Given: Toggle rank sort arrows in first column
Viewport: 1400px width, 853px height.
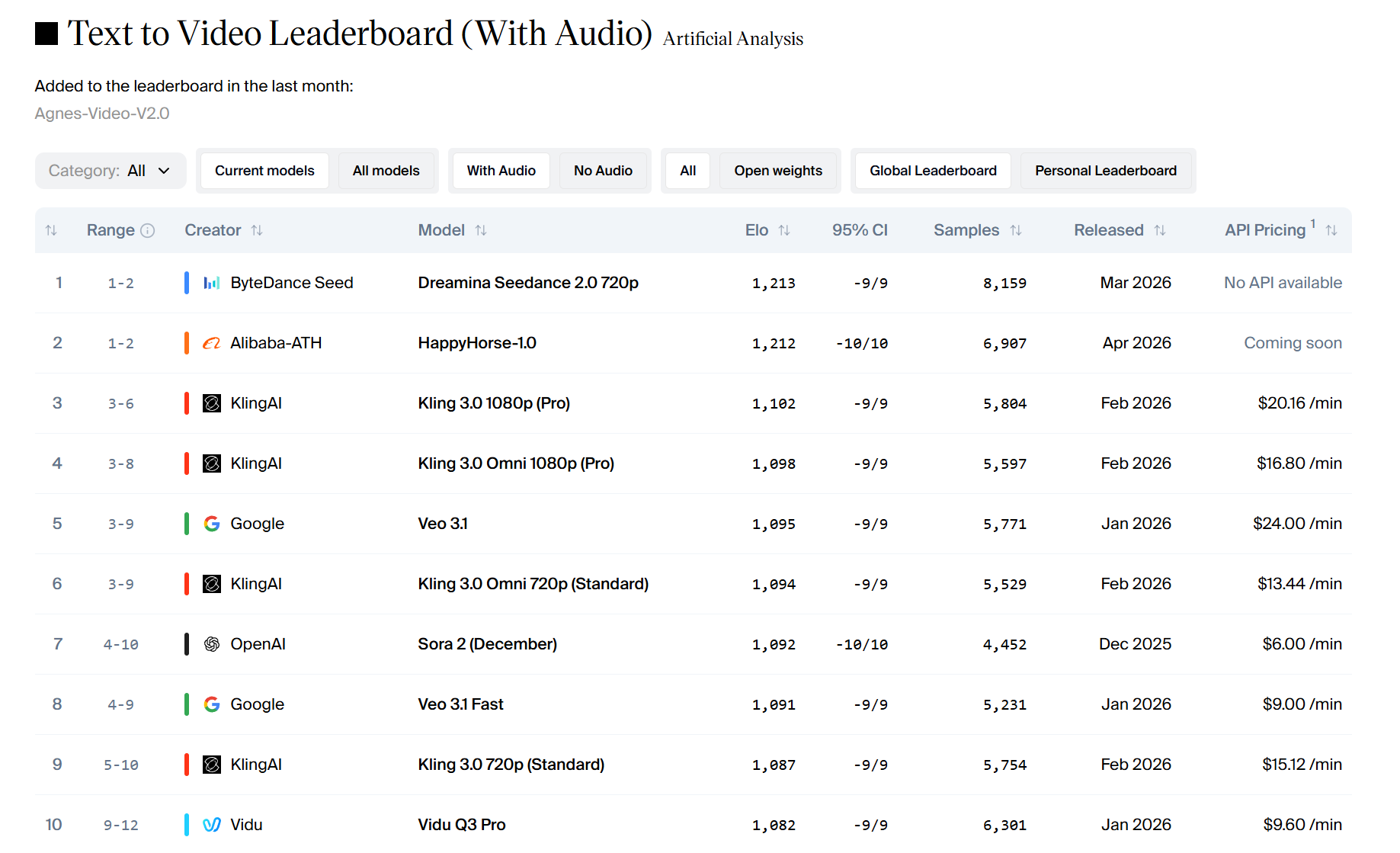Looking at the screenshot, I should 51,230.
